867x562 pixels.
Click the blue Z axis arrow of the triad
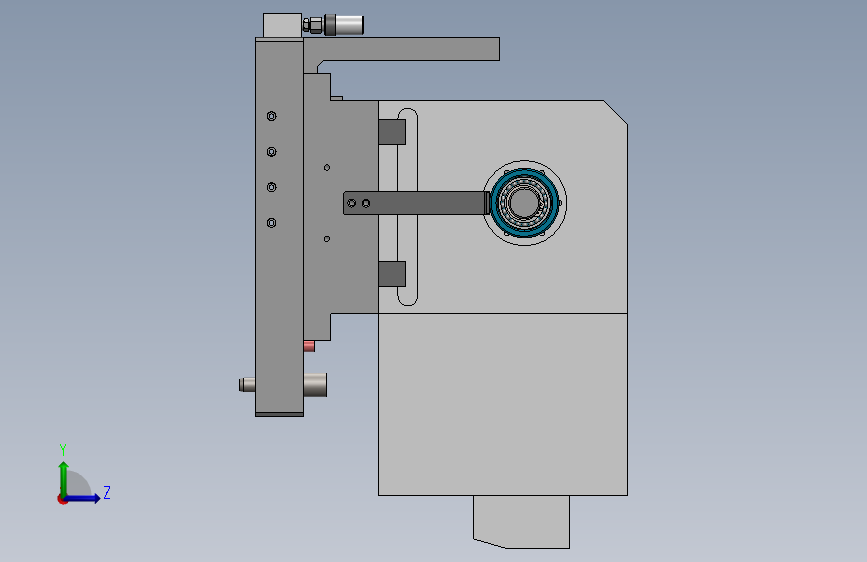coord(83,498)
